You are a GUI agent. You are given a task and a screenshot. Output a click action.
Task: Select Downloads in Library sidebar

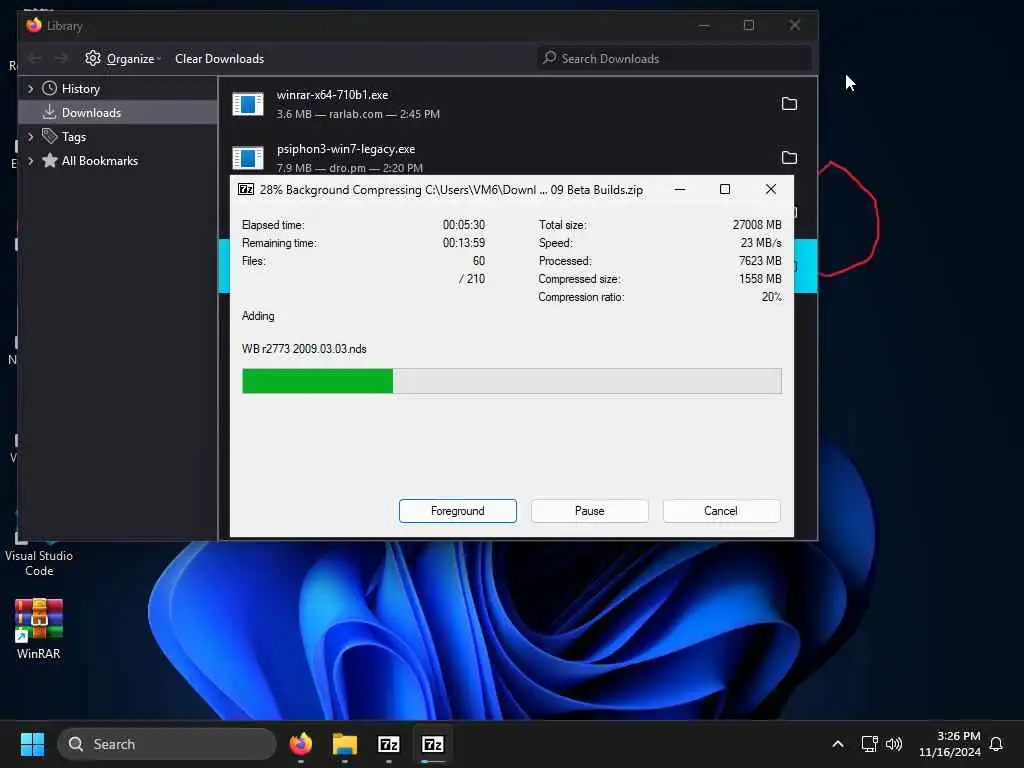(x=91, y=112)
